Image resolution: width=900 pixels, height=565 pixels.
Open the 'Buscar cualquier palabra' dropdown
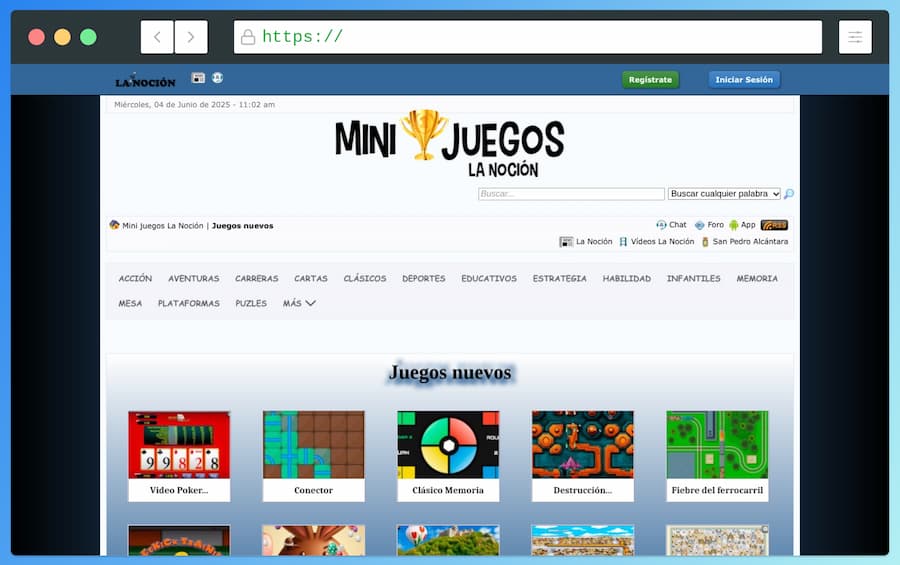(x=724, y=194)
